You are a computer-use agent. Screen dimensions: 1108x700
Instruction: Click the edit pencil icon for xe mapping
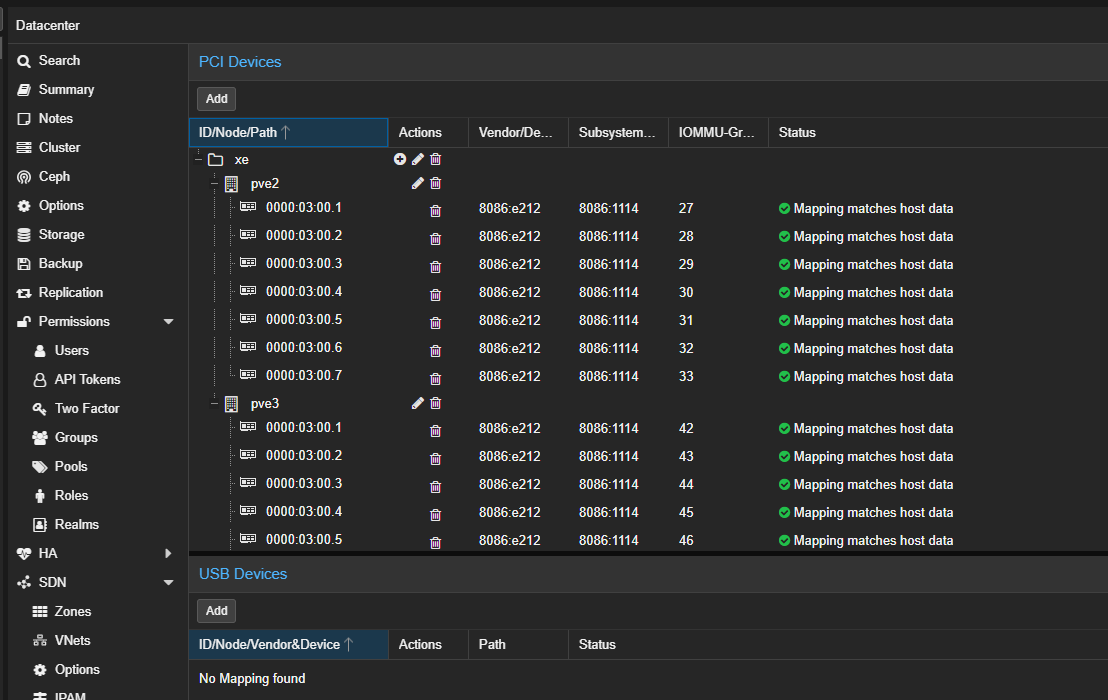tap(418, 159)
